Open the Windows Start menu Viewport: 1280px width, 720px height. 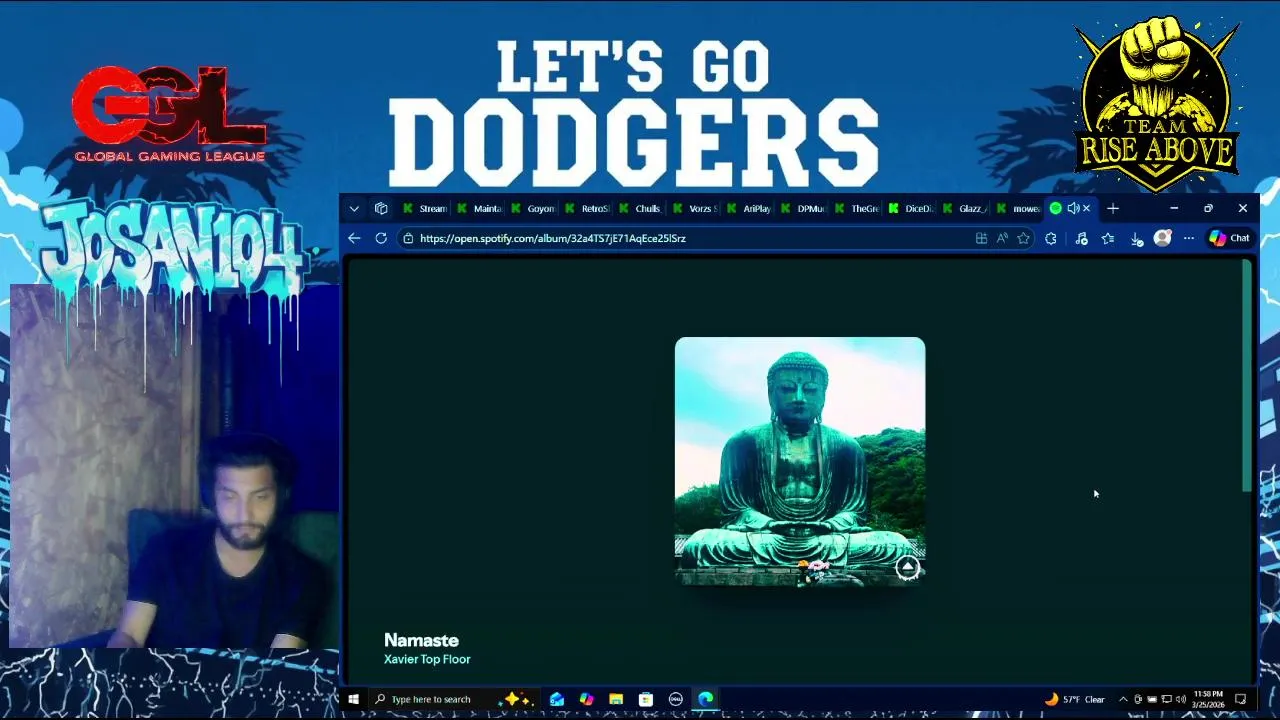(353, 699)
